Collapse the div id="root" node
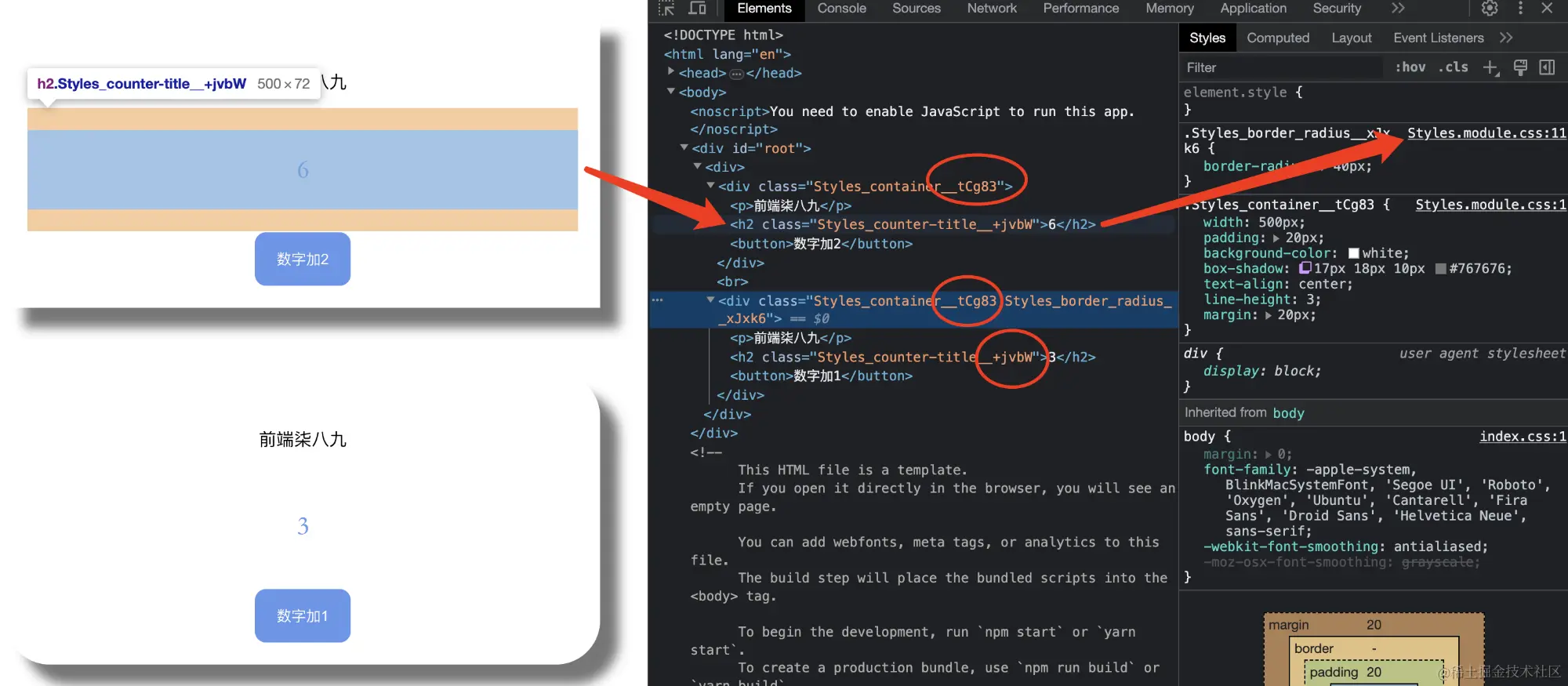1568x686 pixels. pyautogui.click(x=684, y=147)
